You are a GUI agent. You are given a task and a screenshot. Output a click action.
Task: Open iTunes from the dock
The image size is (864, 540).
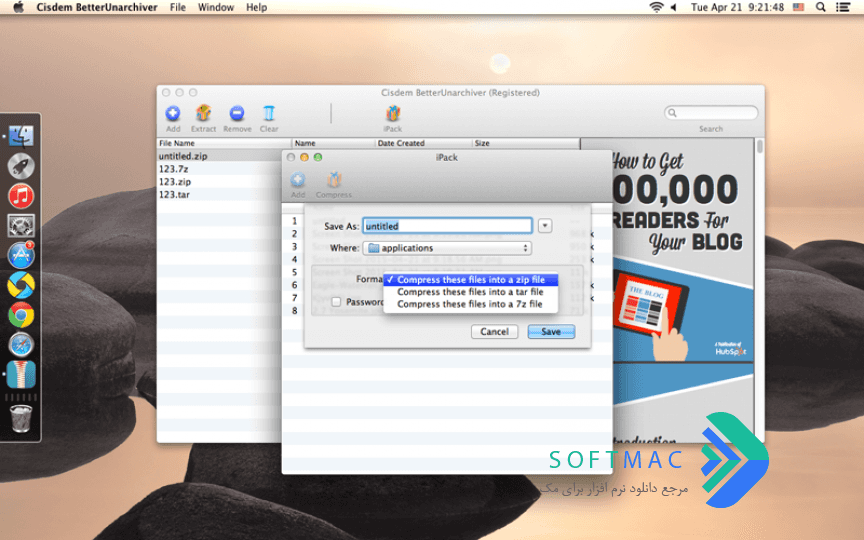tap(21, 196)
